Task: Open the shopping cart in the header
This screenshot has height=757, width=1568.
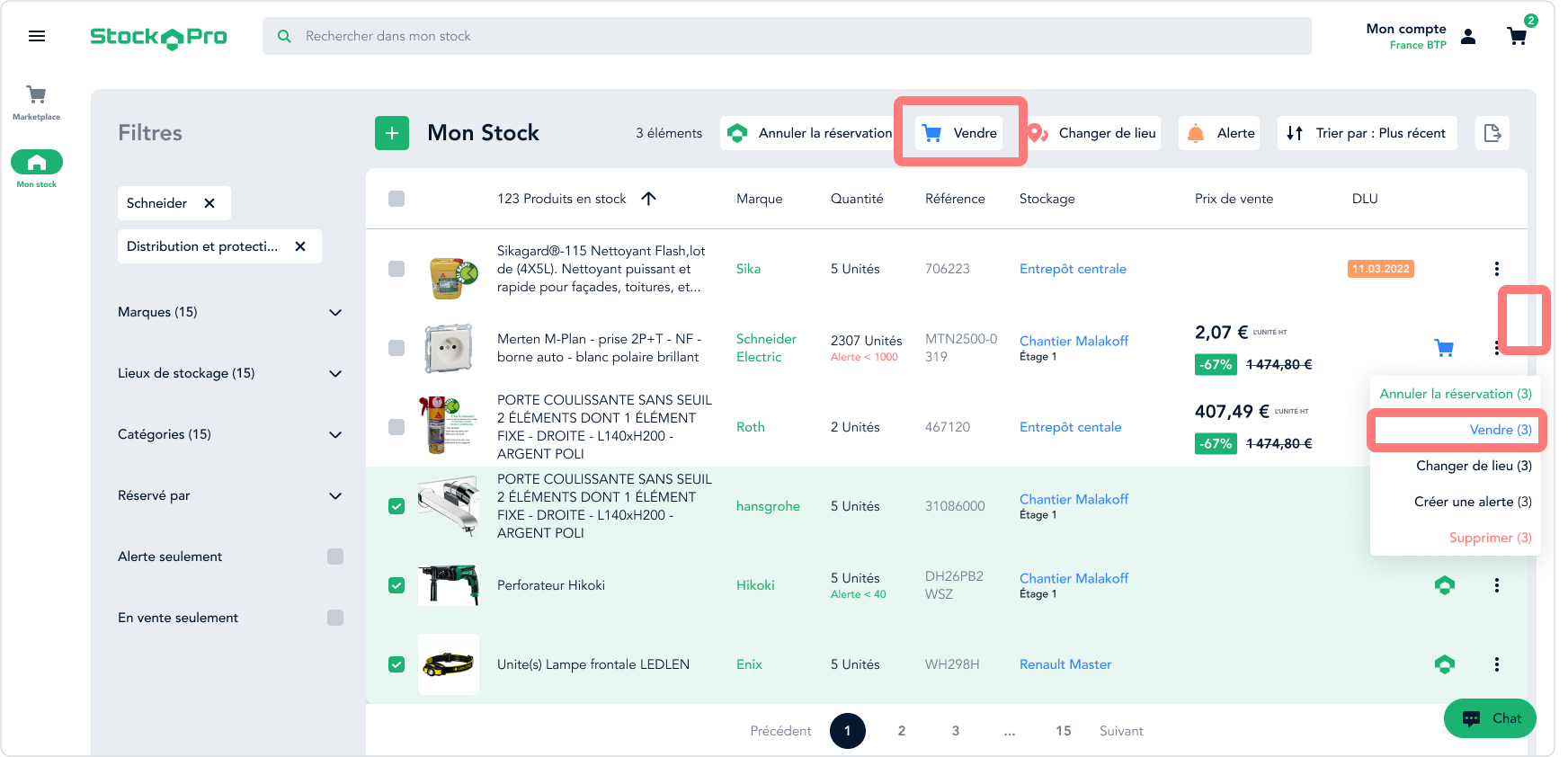Action: (1517, 36)
